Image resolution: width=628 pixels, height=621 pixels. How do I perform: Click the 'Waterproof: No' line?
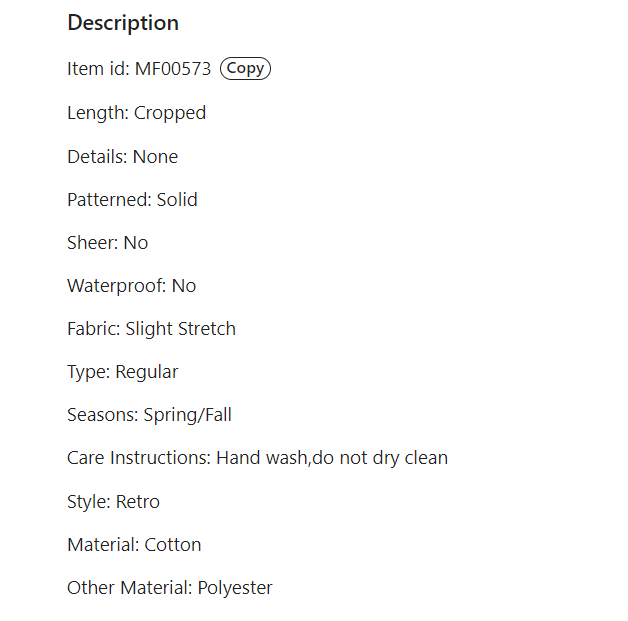pos(131,286)
